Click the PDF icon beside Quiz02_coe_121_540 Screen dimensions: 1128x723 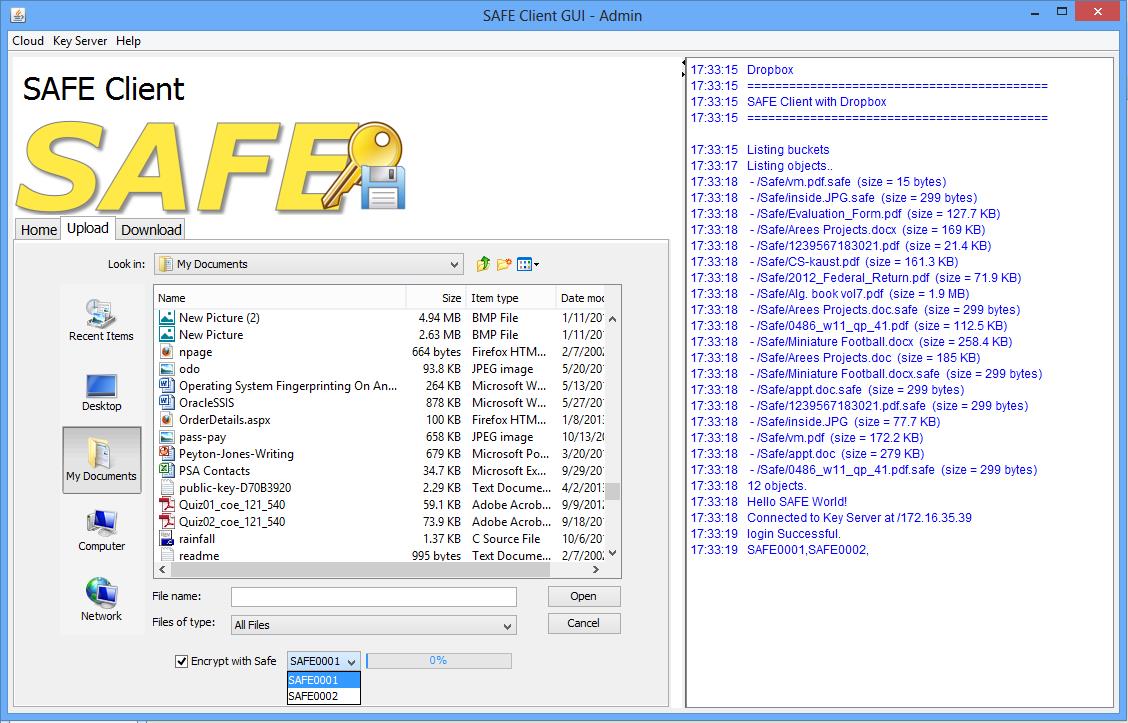point(167,522)
